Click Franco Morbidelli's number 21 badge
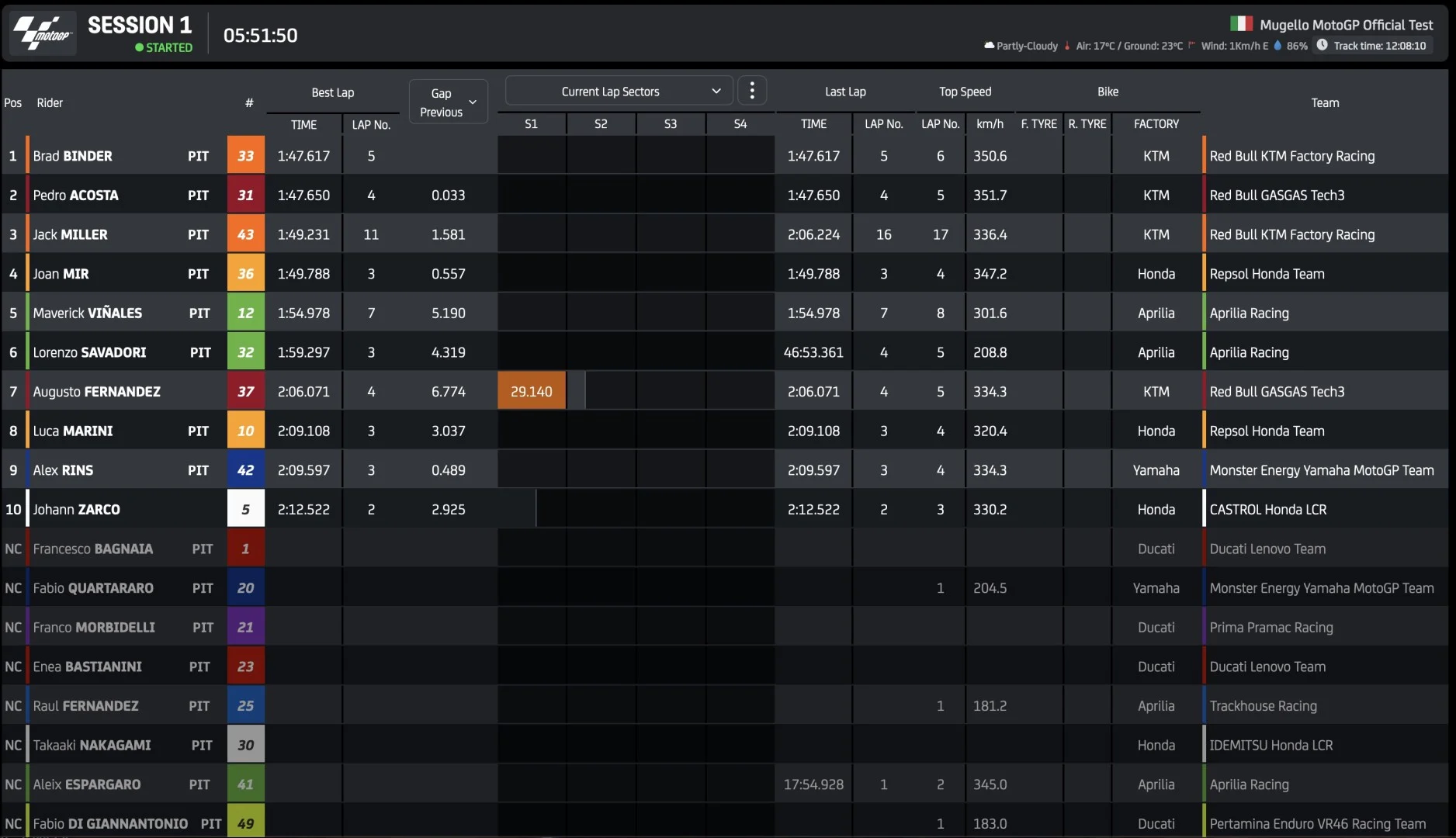Viewport: 1456px width, 838px height. pyautogui.click(x=245, y=628)
